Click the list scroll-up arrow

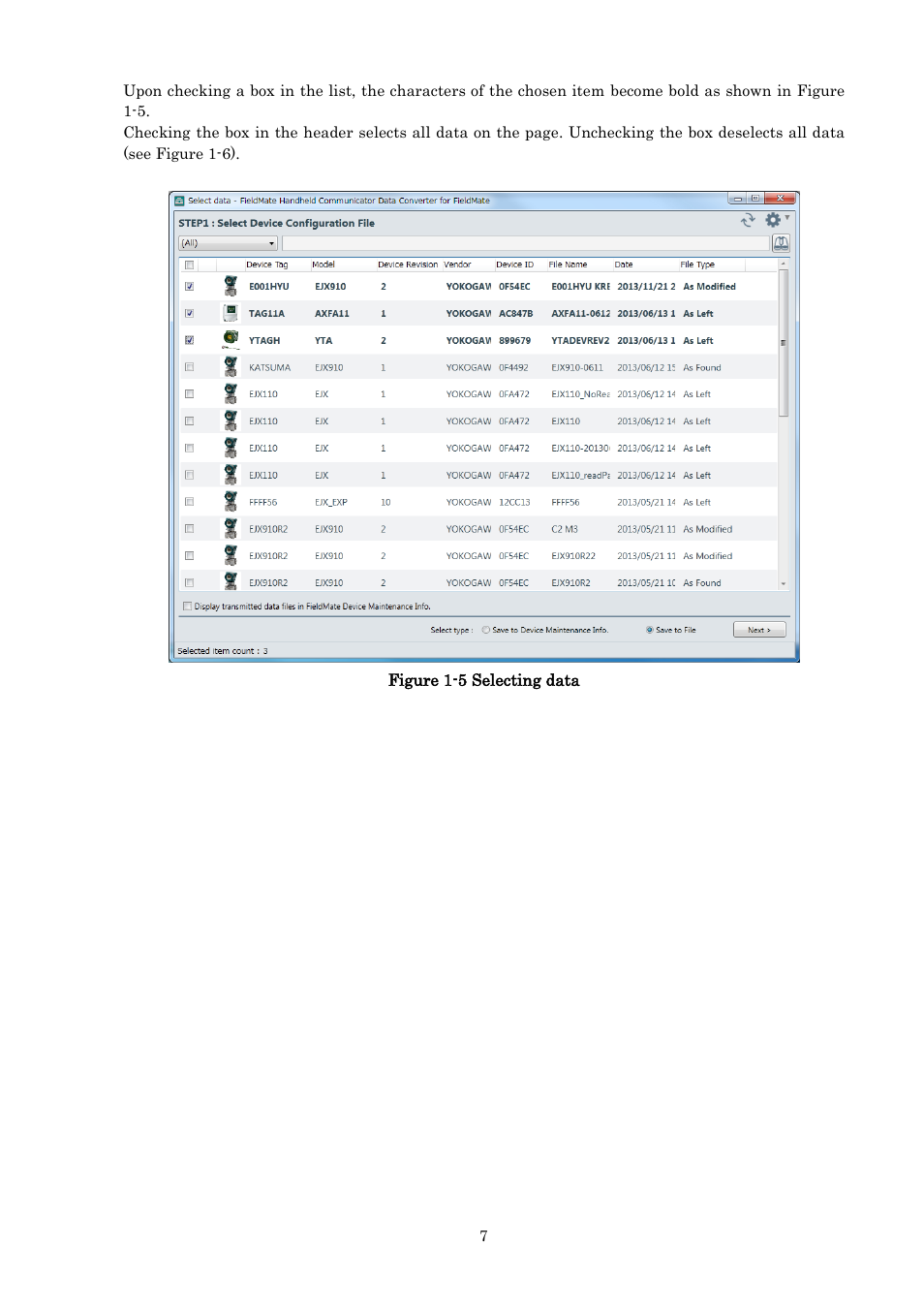point(784,264)
